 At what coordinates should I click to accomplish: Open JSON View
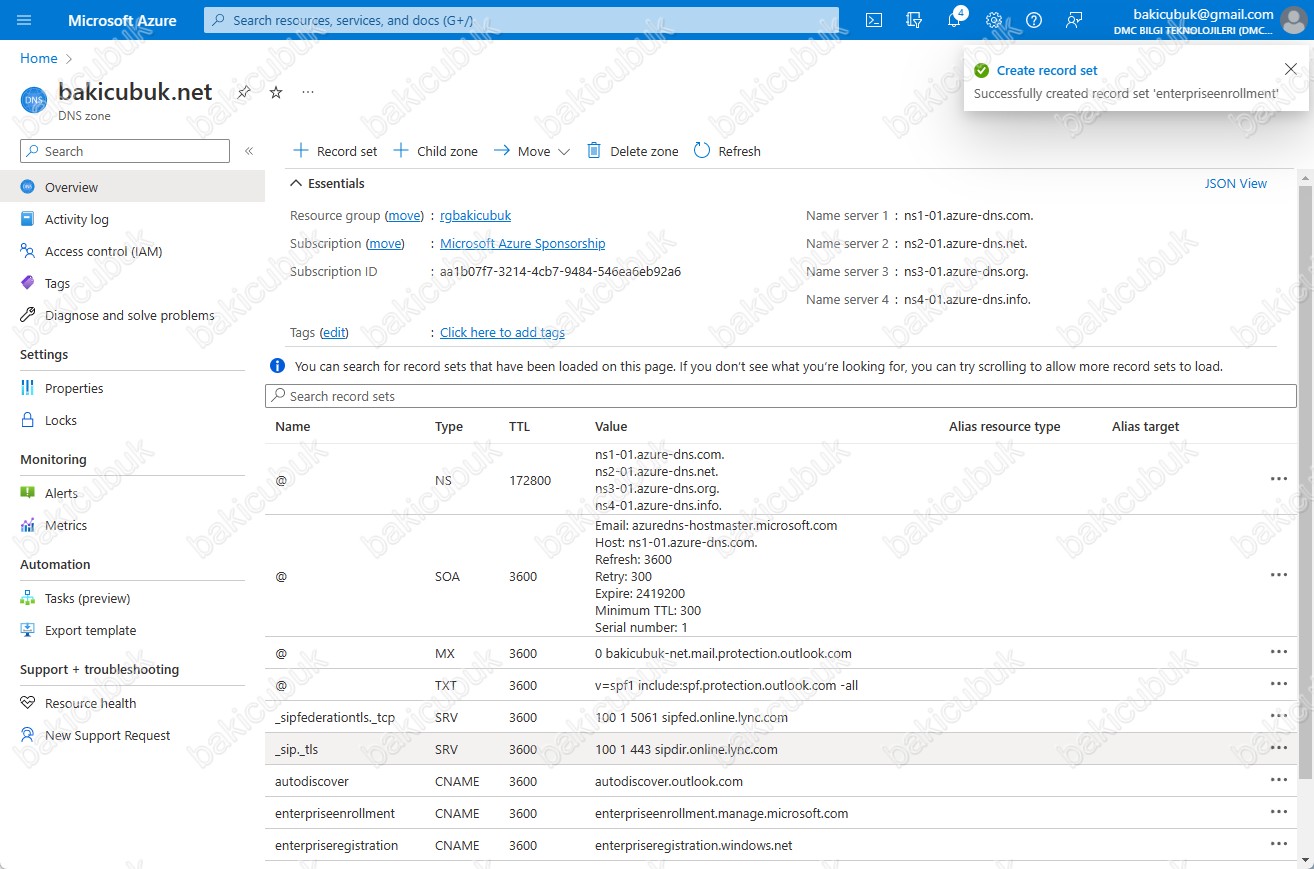pyautogui.click(x=1236, y=183)
